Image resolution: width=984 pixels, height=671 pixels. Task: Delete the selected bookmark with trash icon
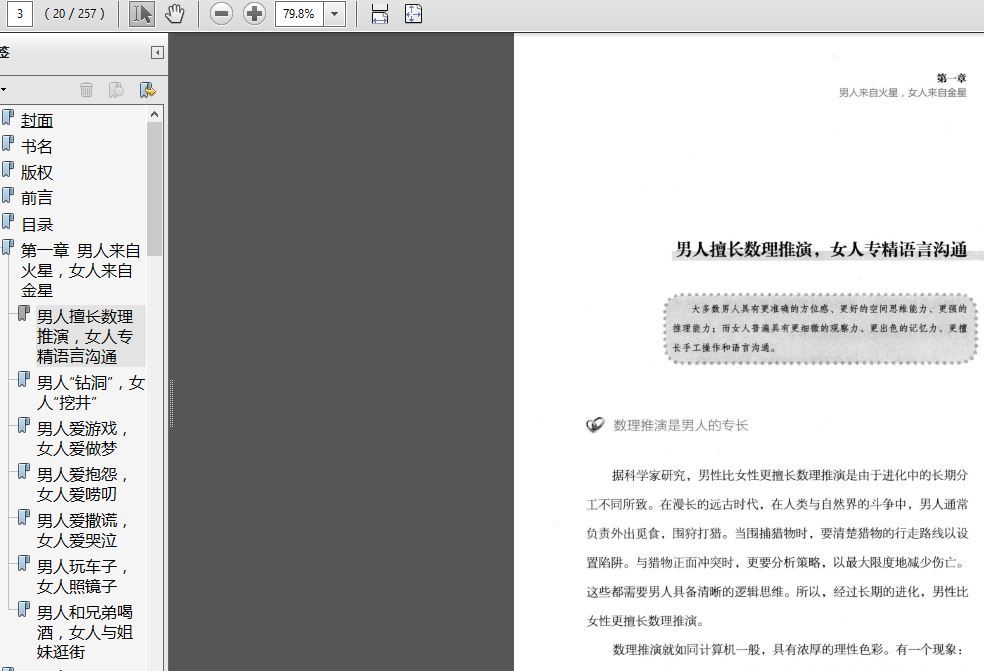point(87,90)
